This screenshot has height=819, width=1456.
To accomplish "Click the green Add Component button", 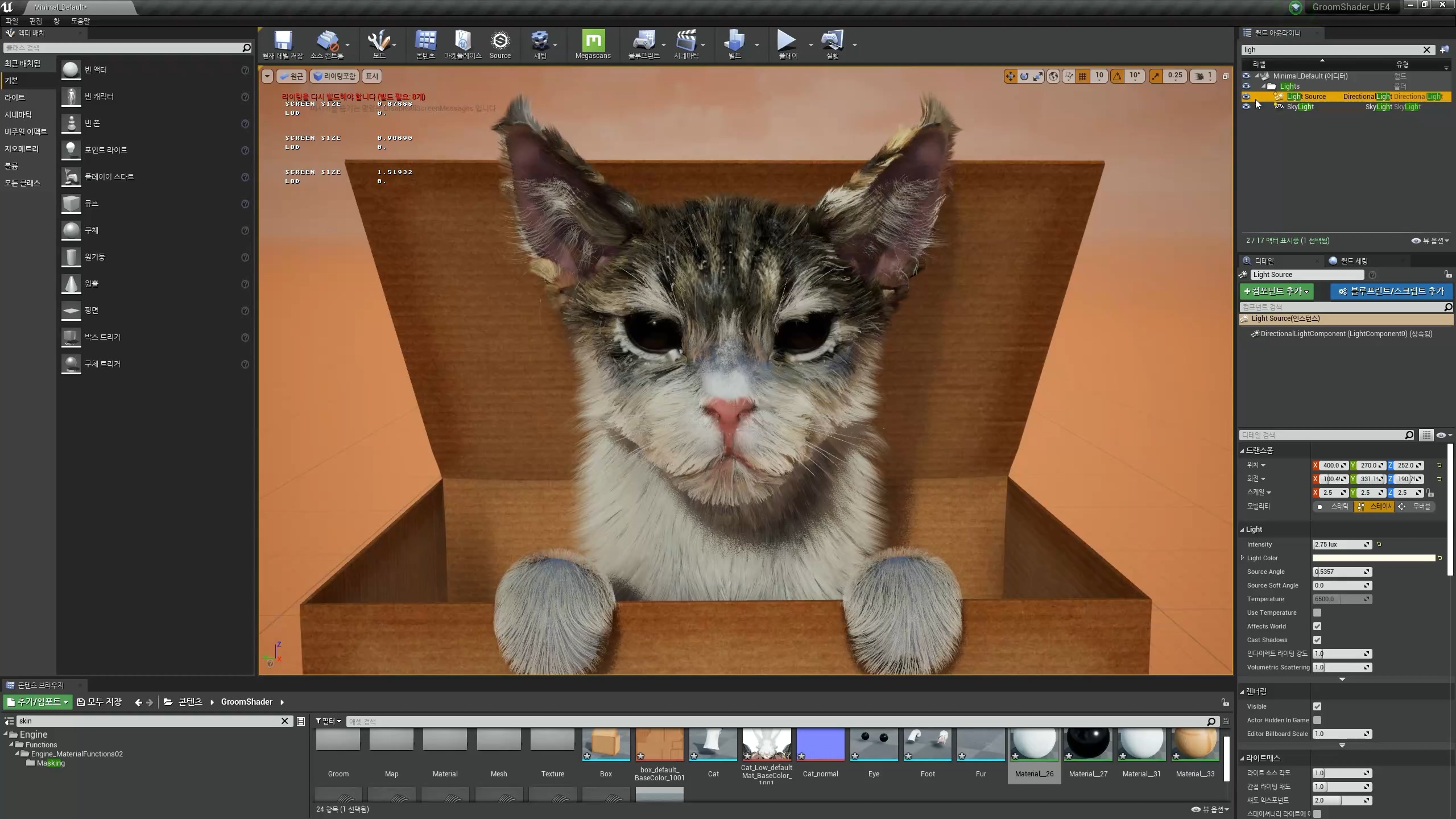I will pyautogui.click(x=1276, y=291).
